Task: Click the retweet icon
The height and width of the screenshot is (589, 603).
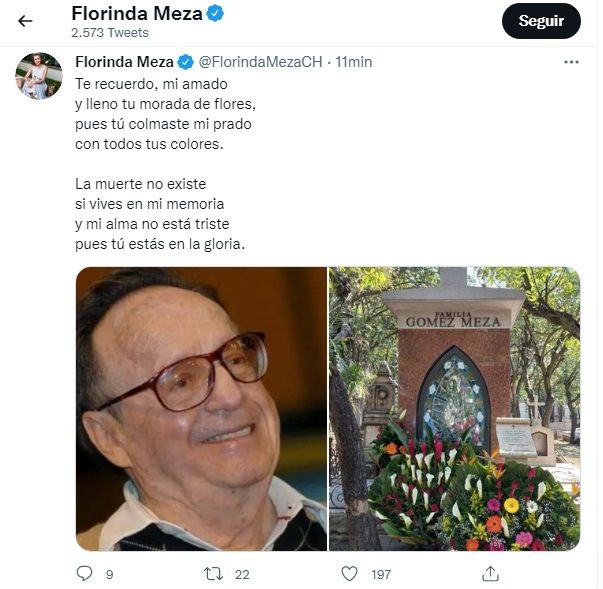Action: click(213, 574)
